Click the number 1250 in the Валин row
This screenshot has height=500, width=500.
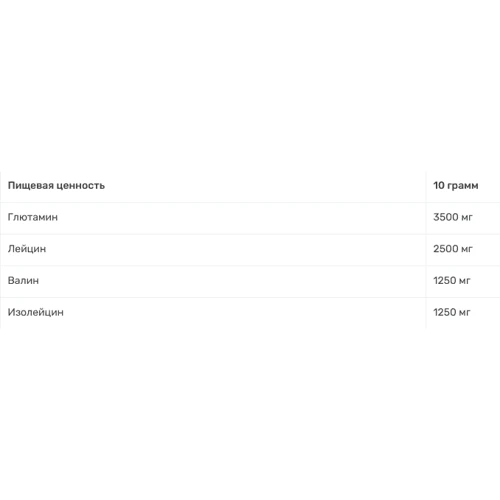pos(444,280)
